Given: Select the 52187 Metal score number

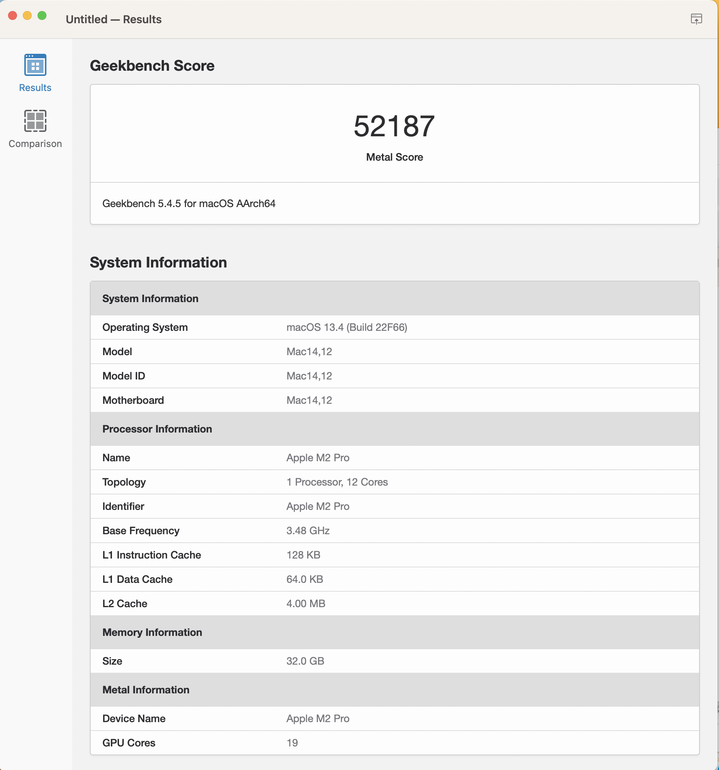Looking at the screenshot, I should point(394,126).
